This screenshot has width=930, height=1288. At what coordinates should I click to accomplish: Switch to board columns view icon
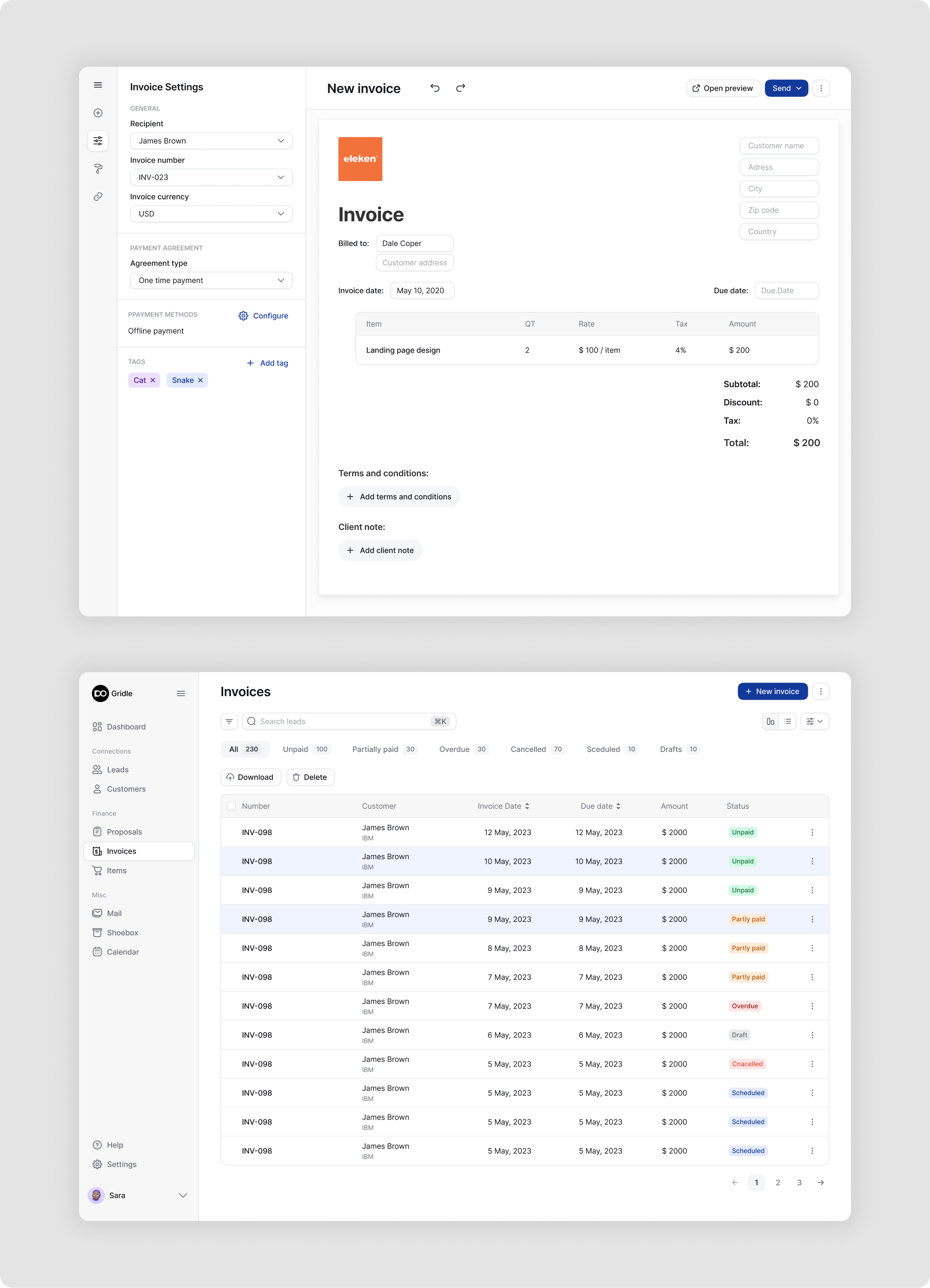[x=770, y=721]
